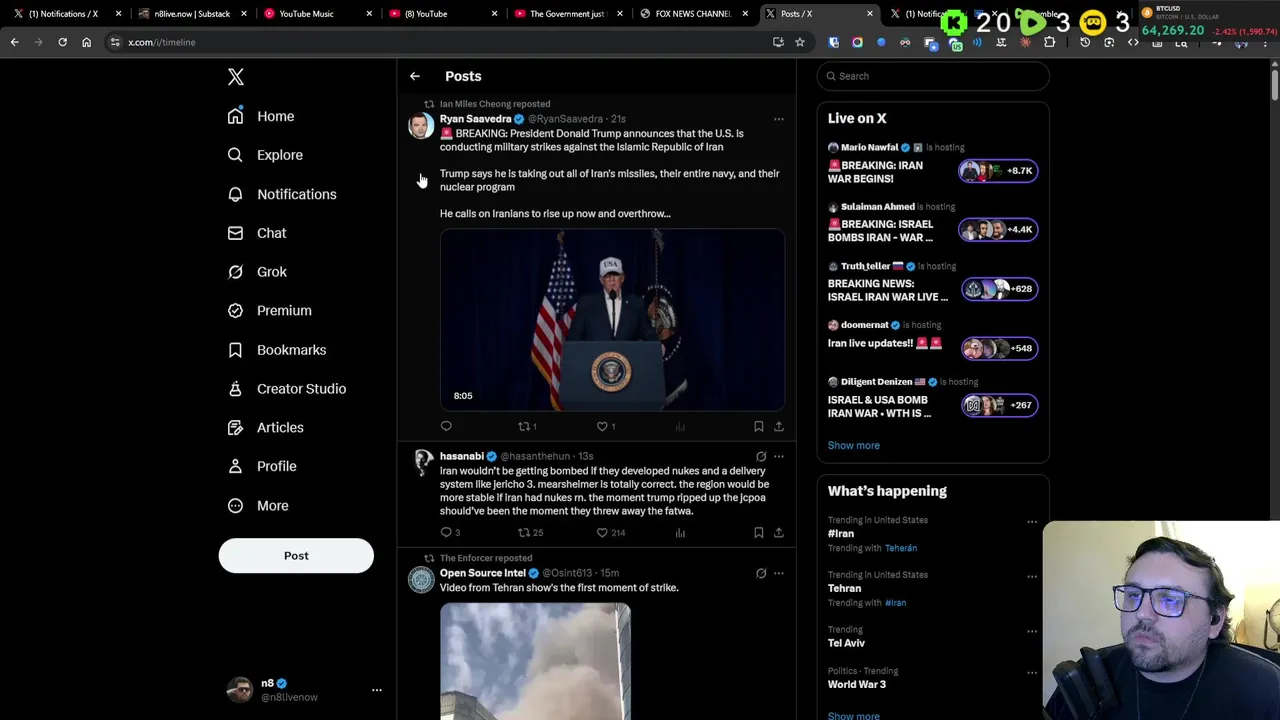
Task: Switch to the FOX NEWS CHANNEL tab
Action: pyautogui.click(x=693, y=14)
